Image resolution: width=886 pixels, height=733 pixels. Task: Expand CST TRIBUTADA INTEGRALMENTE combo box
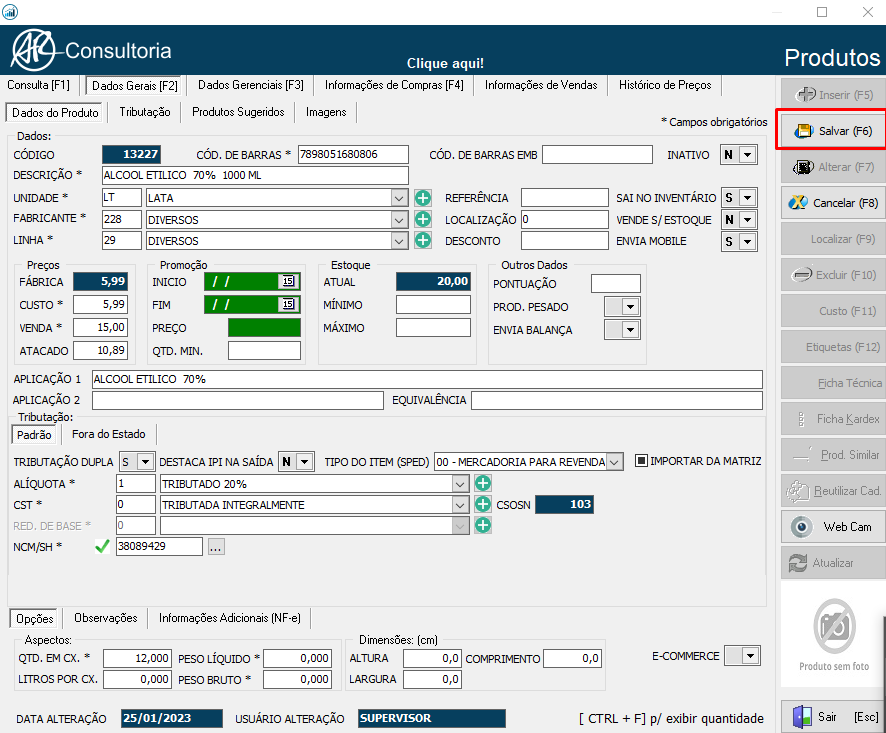(x=461, y=505)
